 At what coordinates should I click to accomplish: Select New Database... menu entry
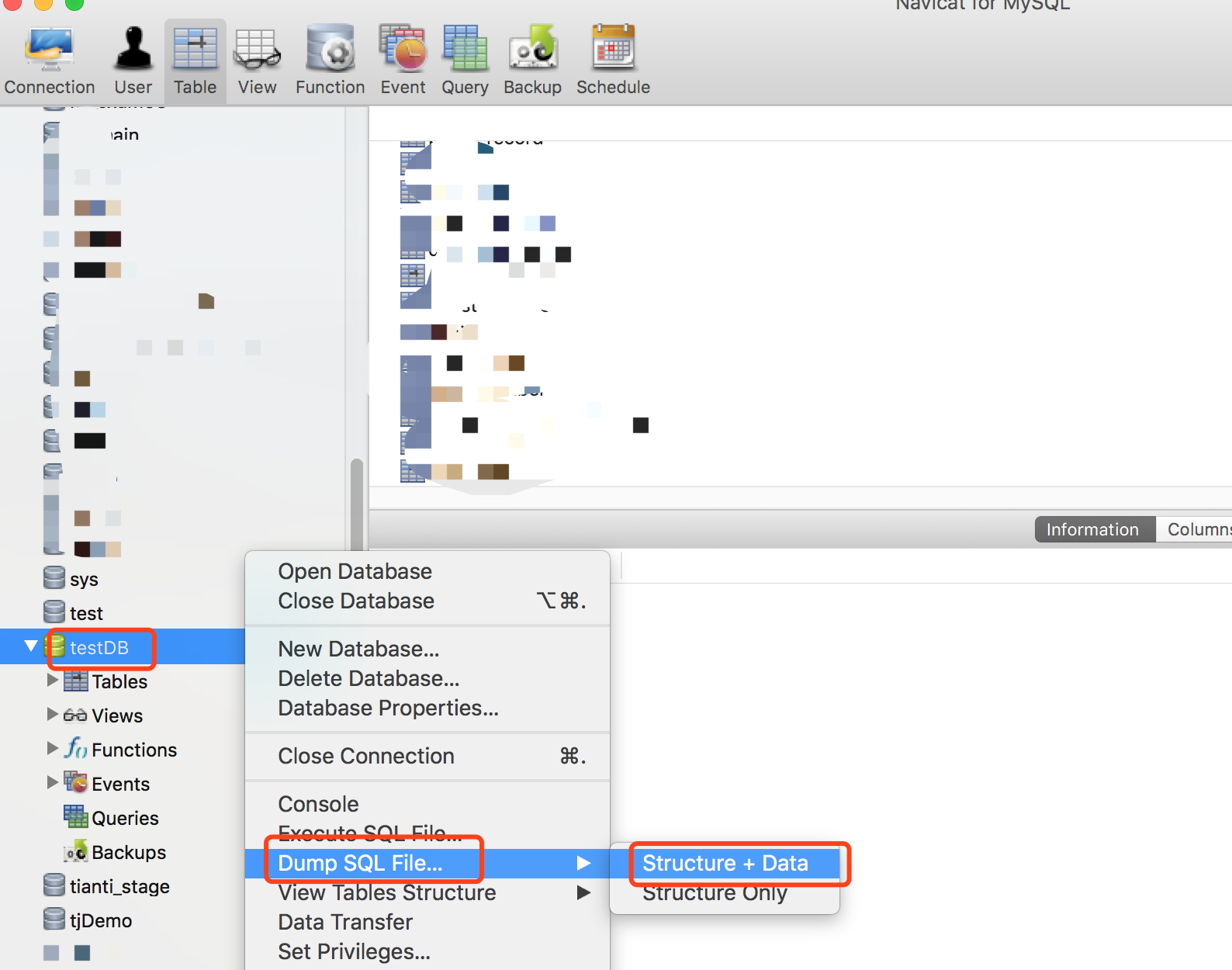coord(427,649)
